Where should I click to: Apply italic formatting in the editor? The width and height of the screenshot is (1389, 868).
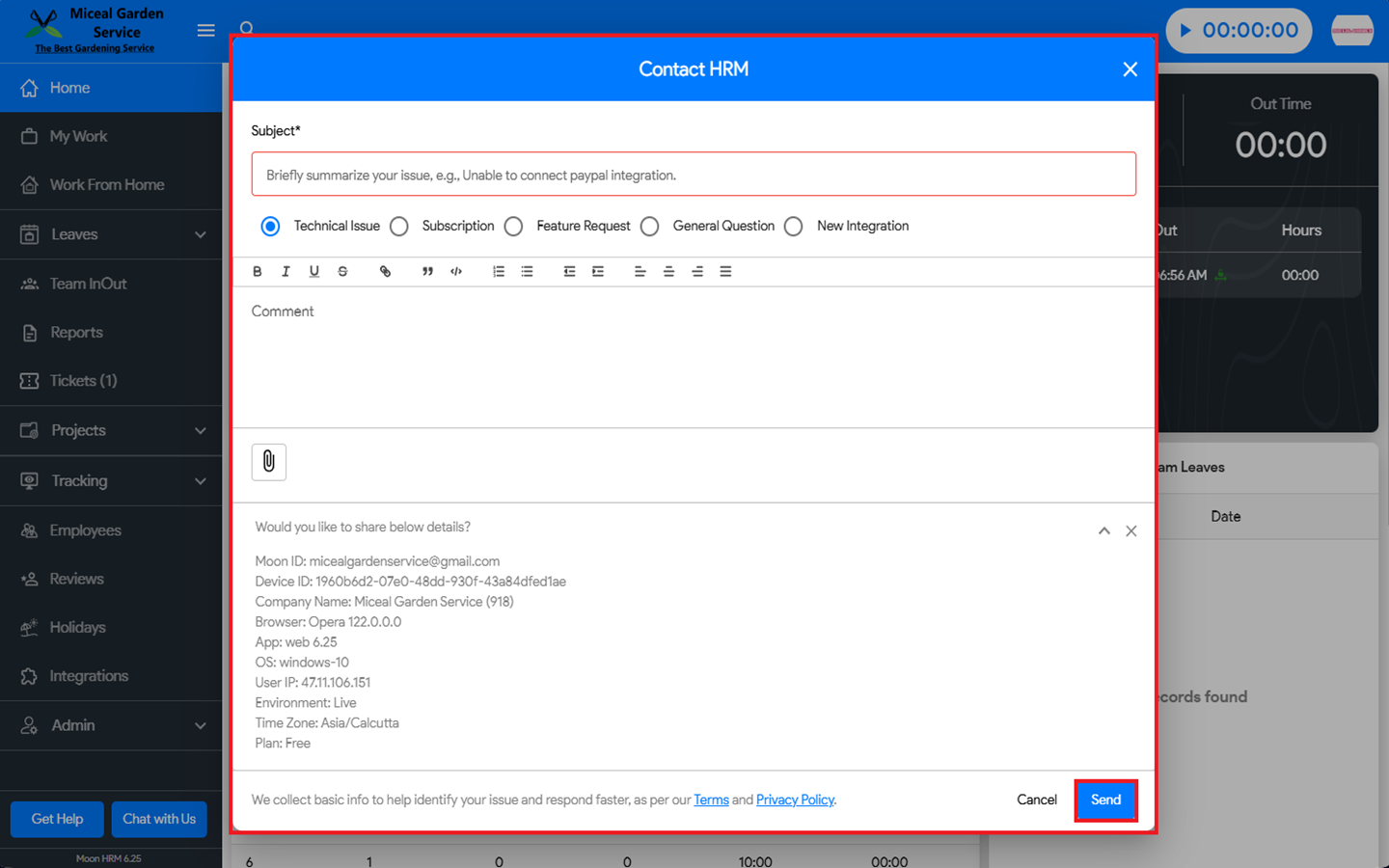click(x=286, y=272)
